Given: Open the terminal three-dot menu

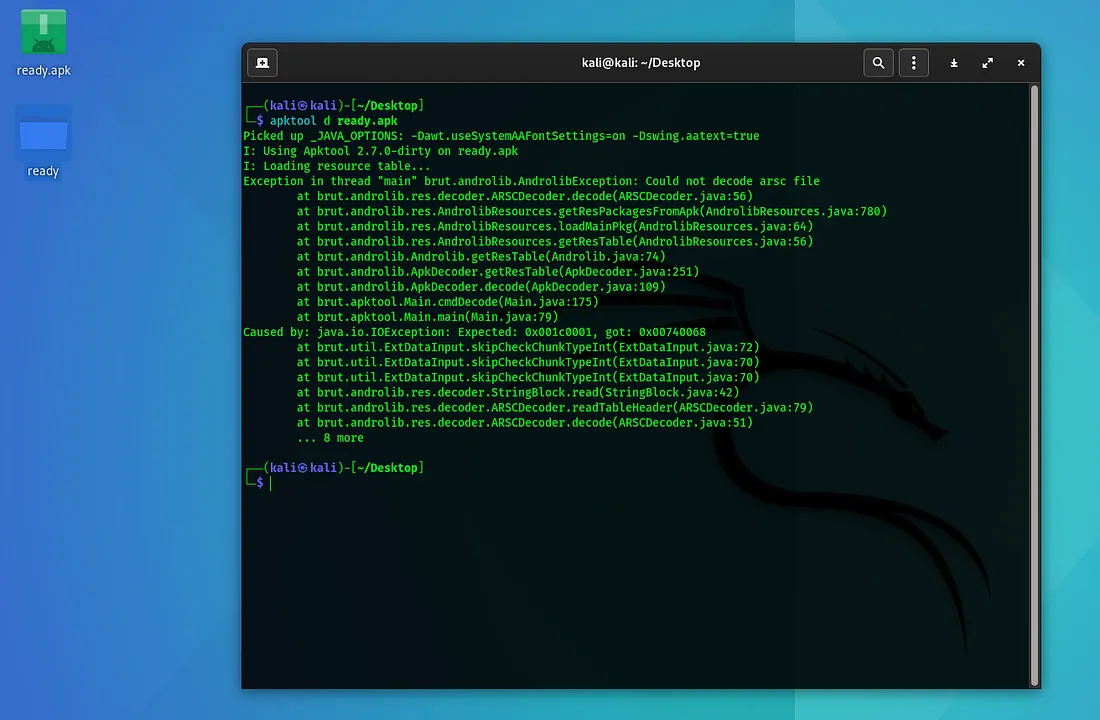Looking at the screenshot, I should point(913,63).
